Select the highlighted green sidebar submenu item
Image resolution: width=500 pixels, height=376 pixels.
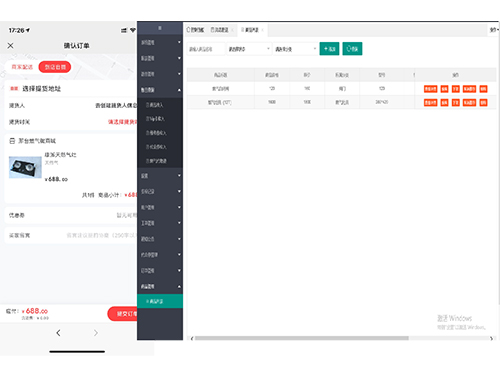[x=160, y=301]
